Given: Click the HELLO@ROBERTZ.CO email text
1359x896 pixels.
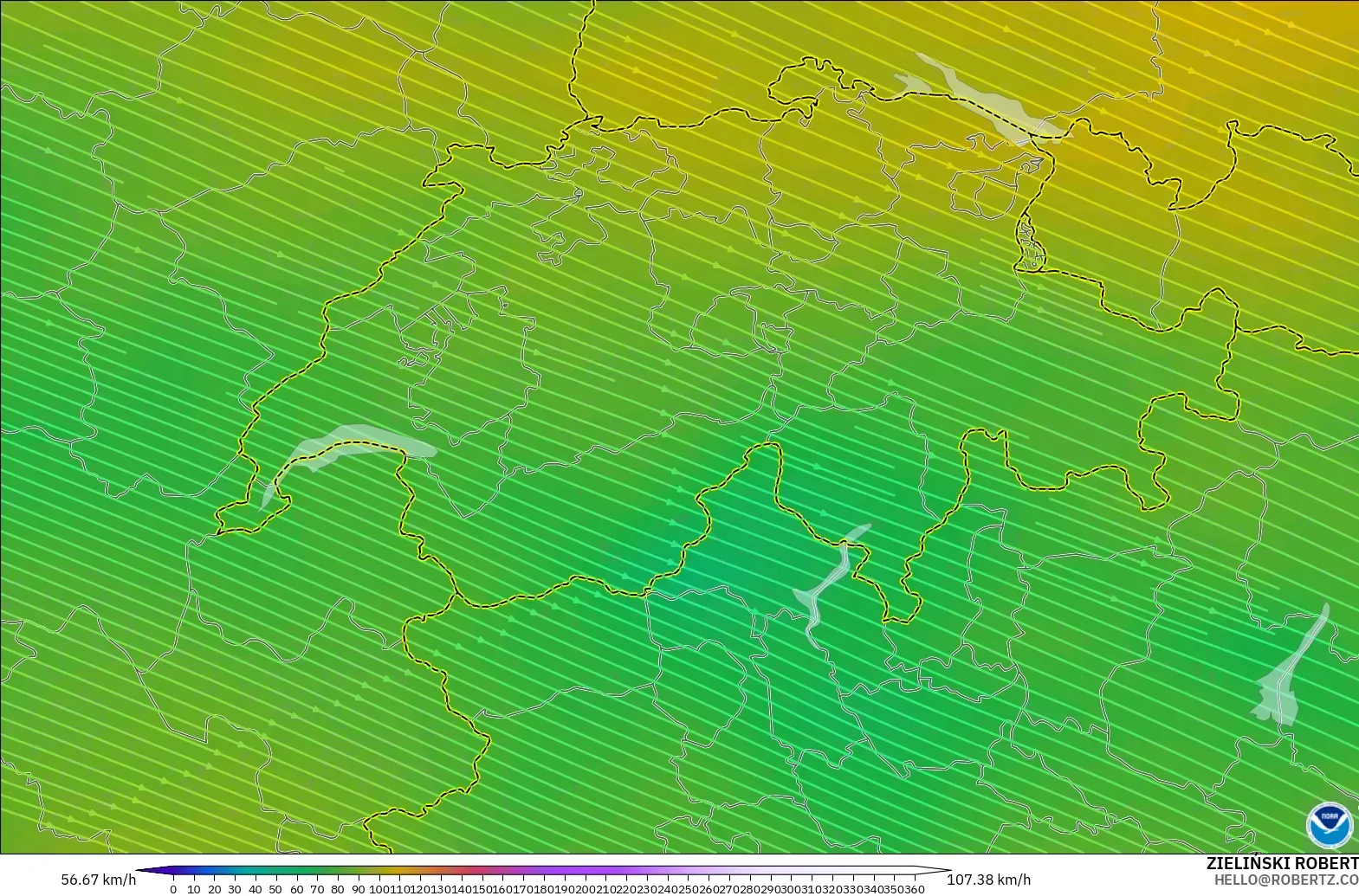Looking at the screenshot, I should click(x=1286, y=880).
